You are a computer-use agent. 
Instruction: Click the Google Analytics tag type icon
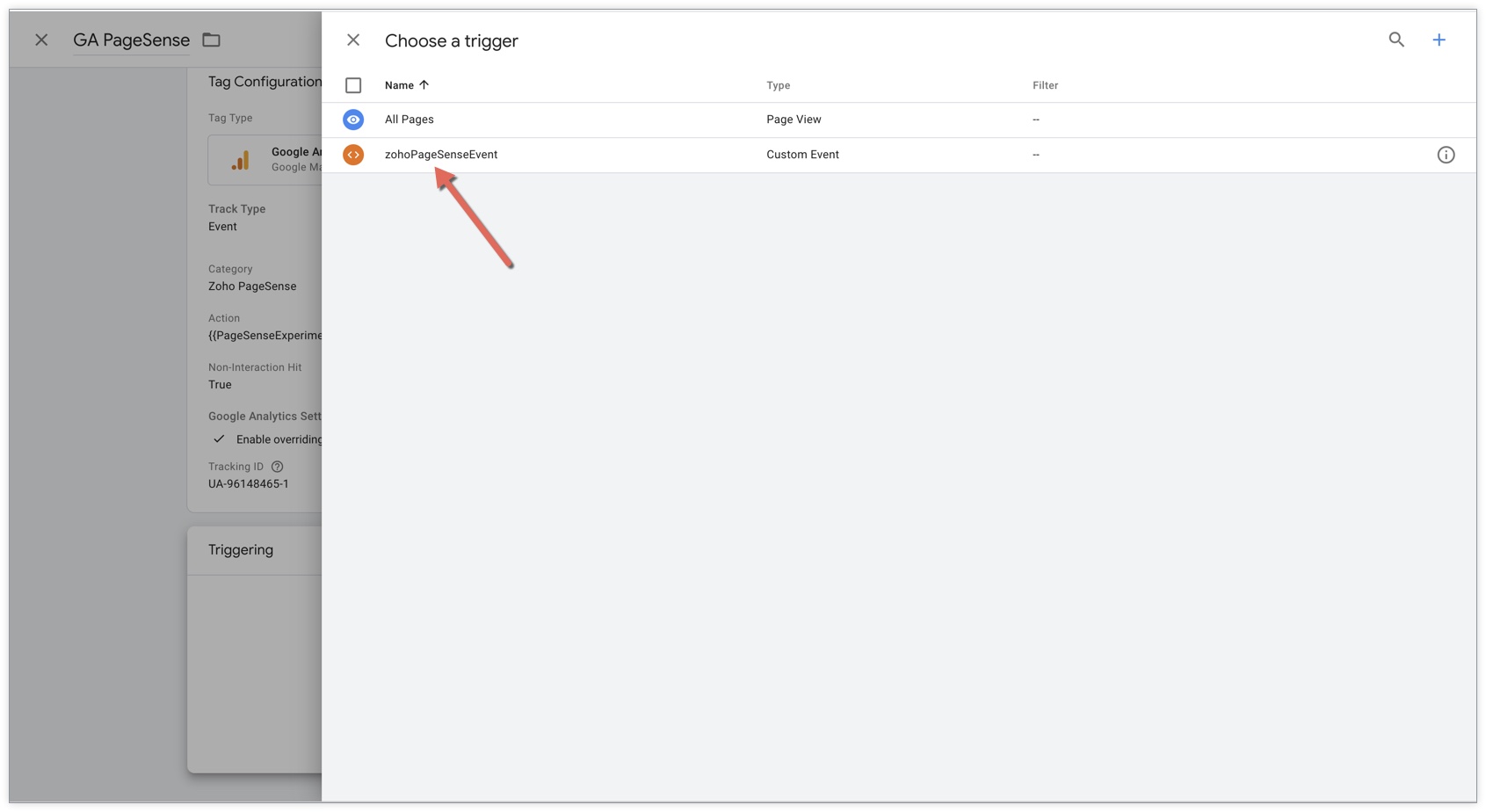(x=240, y=160)
